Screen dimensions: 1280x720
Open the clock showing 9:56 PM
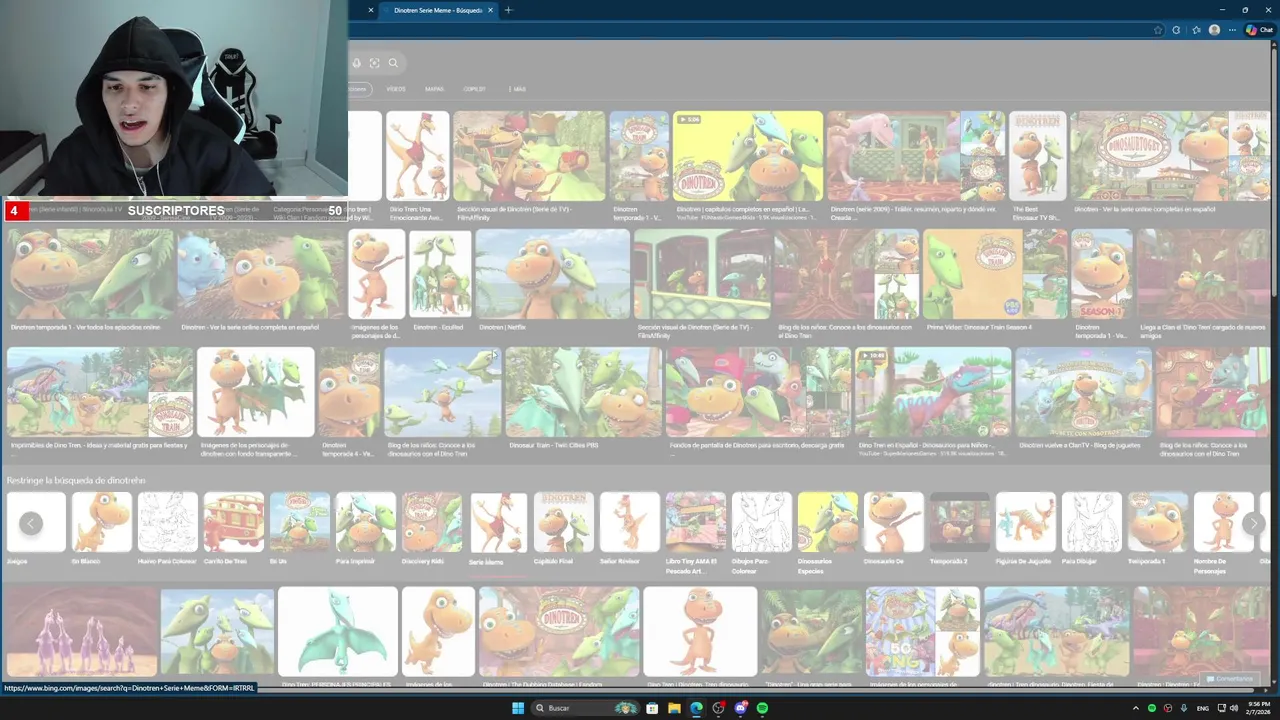[1258, 708]
